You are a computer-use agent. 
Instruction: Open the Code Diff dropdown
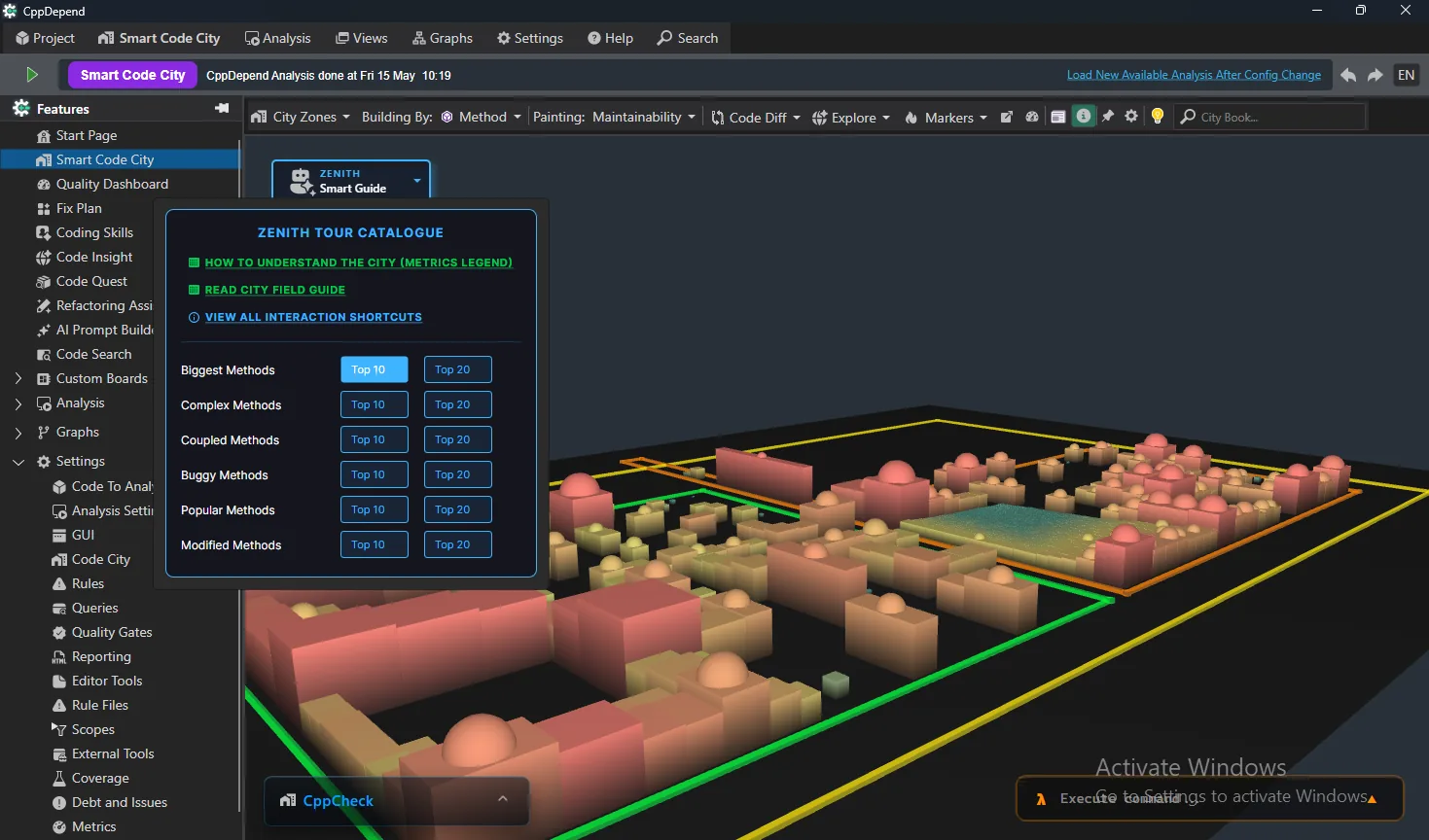[756, 117]
